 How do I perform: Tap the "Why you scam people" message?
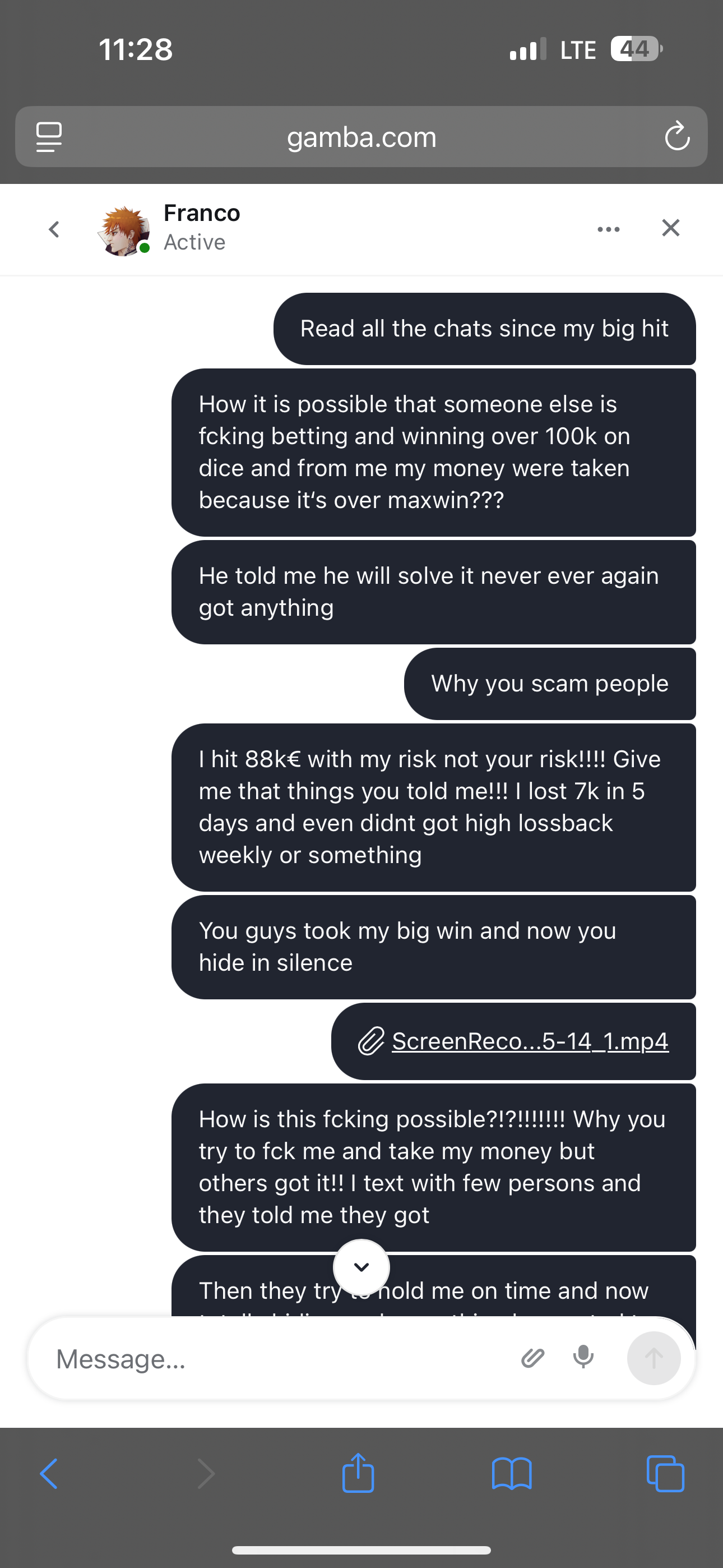(x=550, y=684)
